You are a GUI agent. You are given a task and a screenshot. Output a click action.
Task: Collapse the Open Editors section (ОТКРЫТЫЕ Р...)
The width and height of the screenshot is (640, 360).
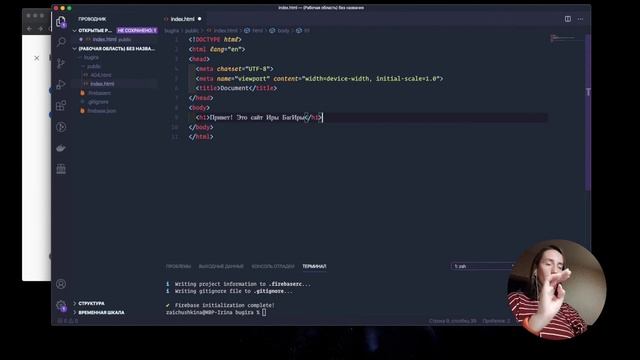75,31
